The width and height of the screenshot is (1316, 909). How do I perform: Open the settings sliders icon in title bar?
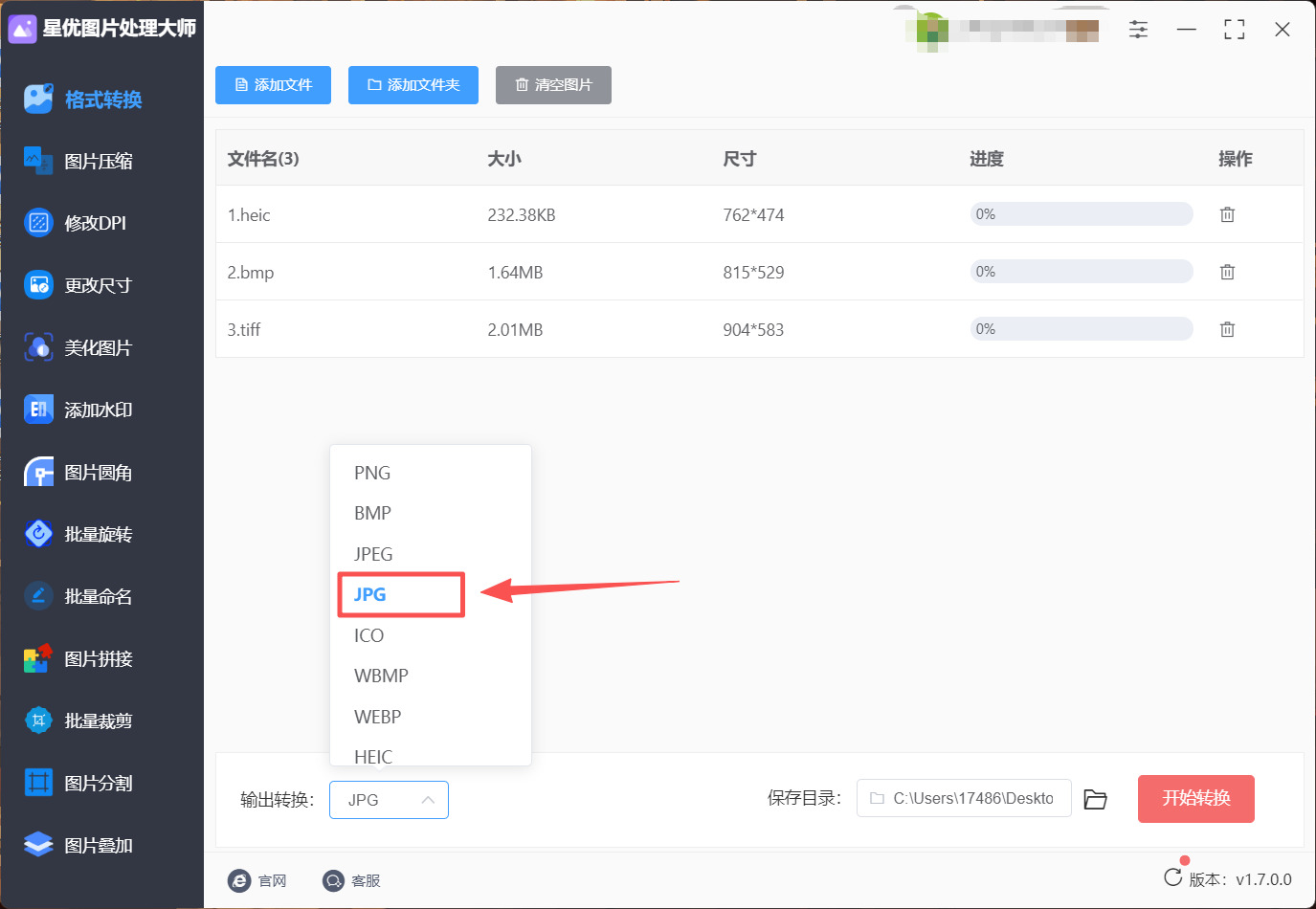pyautogui.click(x=1138, y=30)
